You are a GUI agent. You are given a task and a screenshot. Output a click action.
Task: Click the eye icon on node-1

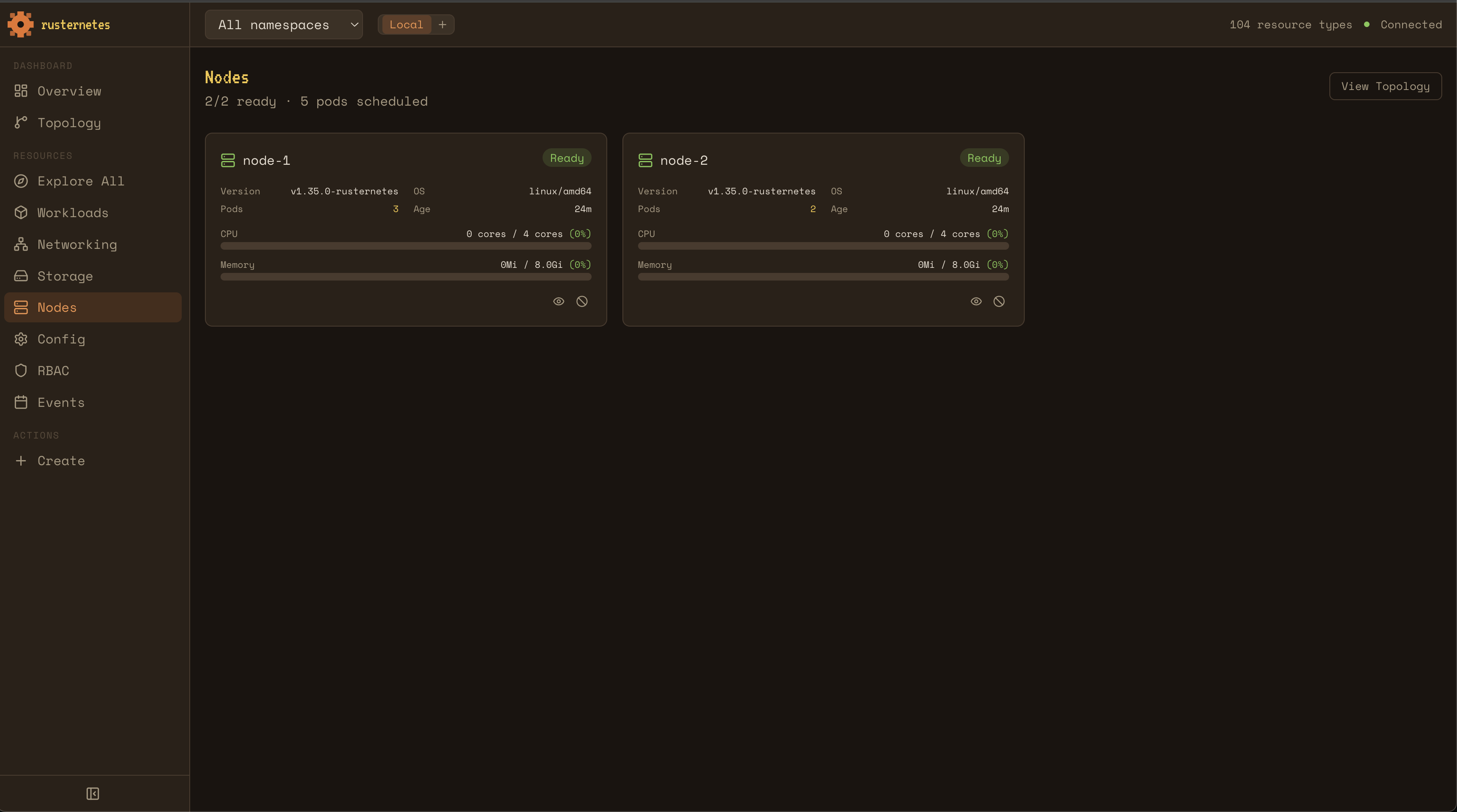point(558,301)
